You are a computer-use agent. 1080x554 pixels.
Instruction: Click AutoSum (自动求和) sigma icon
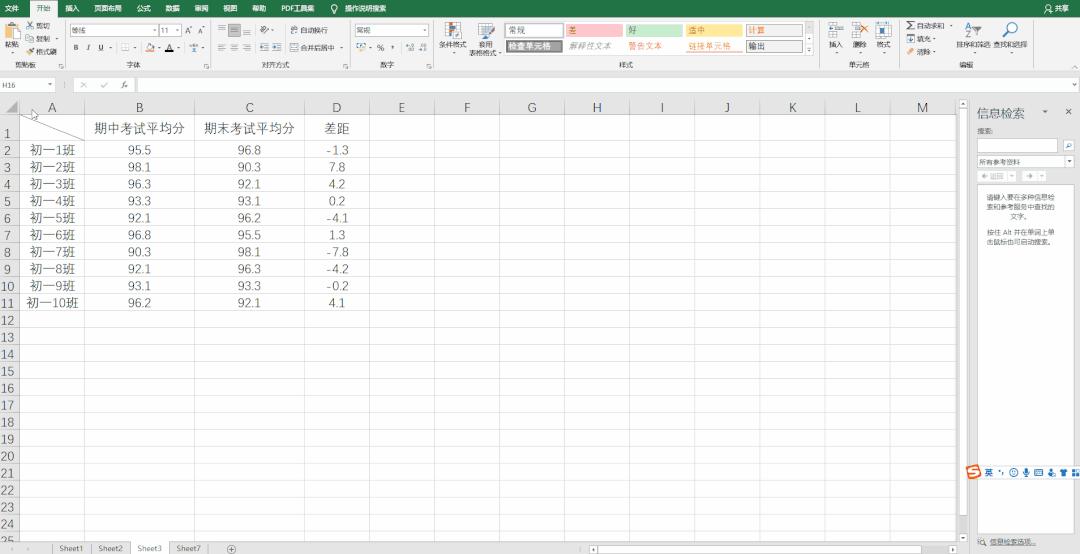pos(911,25)
